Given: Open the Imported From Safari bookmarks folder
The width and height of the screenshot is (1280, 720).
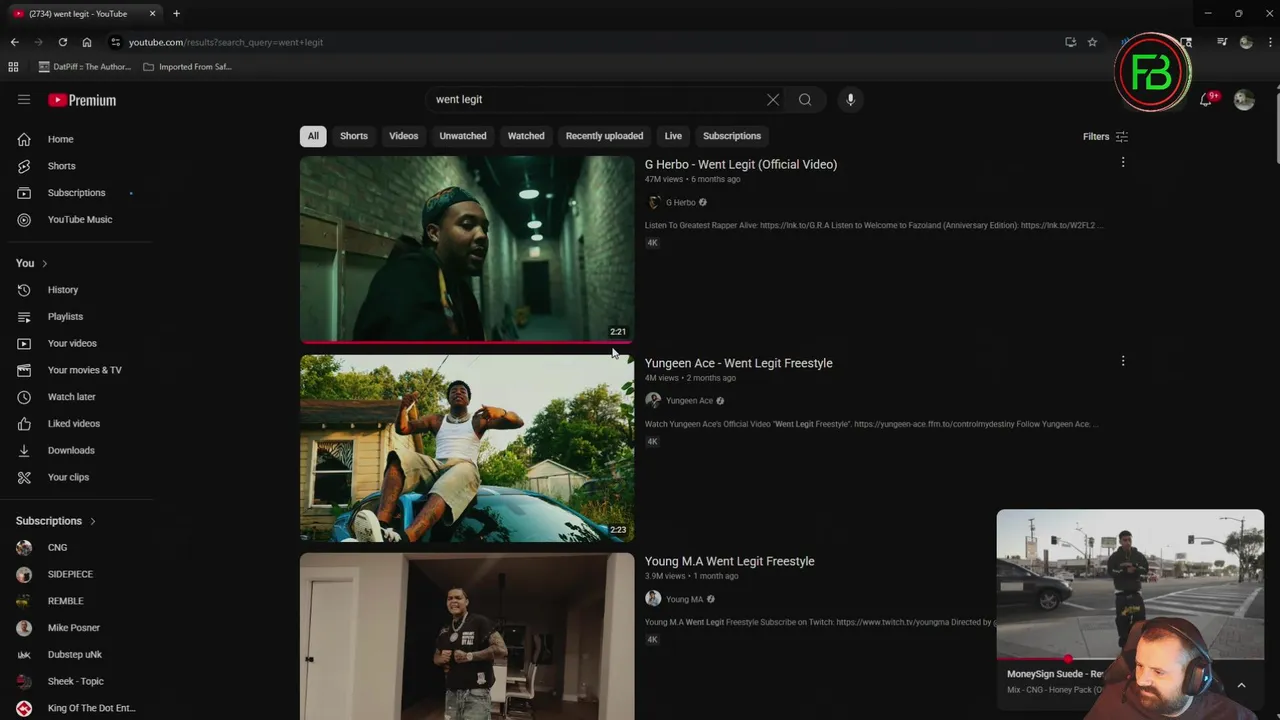Looking at the screenshot, I should 188,67.
